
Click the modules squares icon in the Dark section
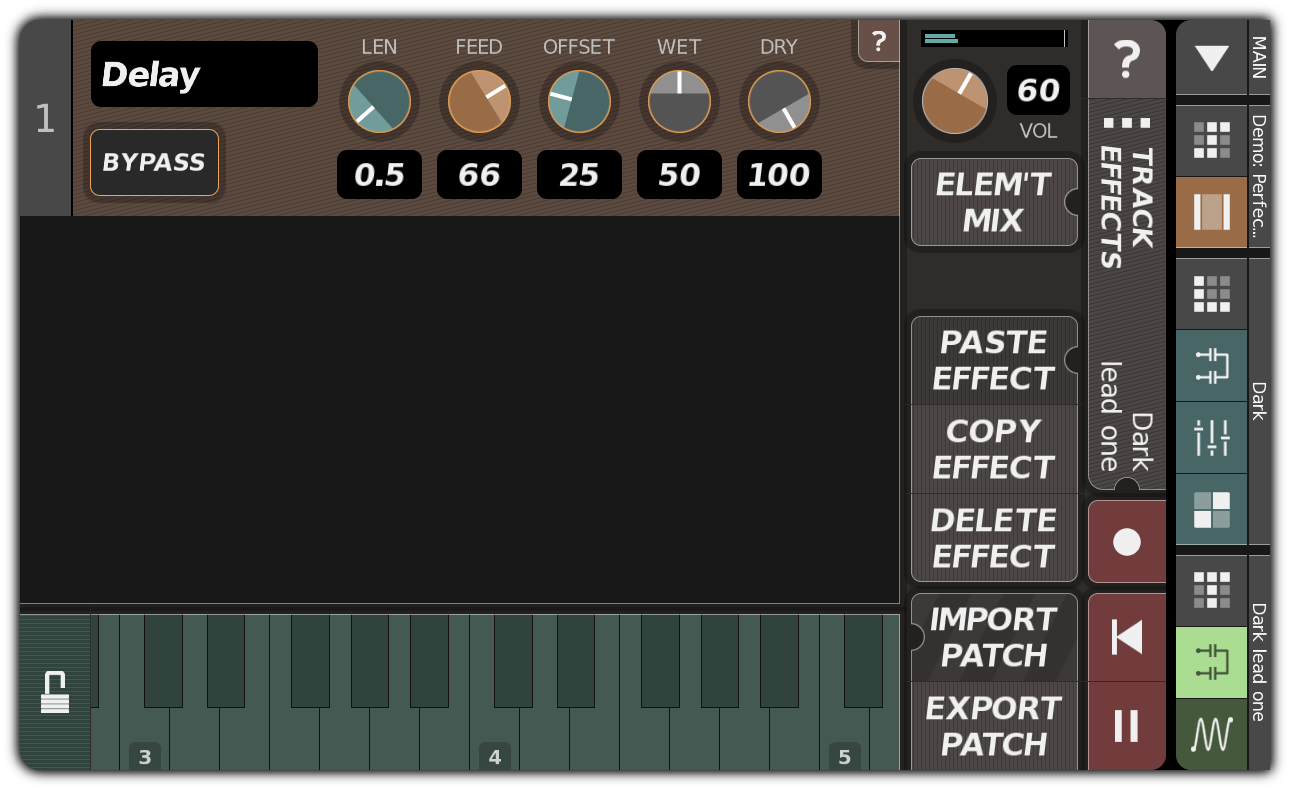click(x=1211, y=510)
